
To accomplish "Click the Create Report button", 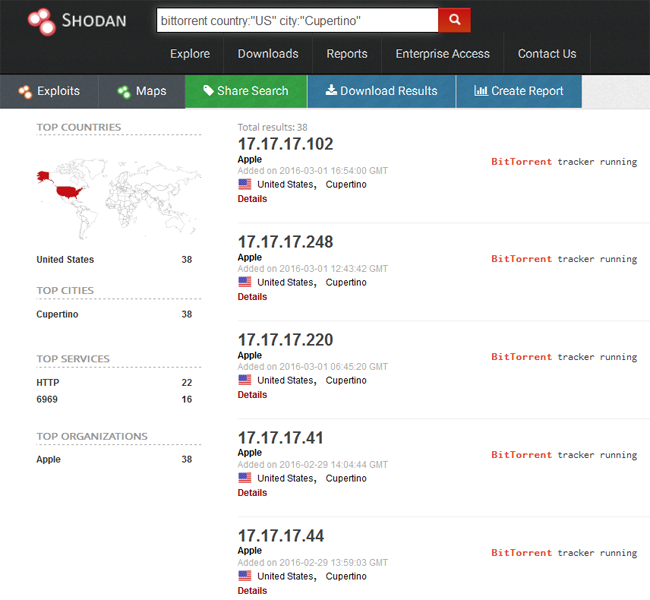I will point(519,92).
